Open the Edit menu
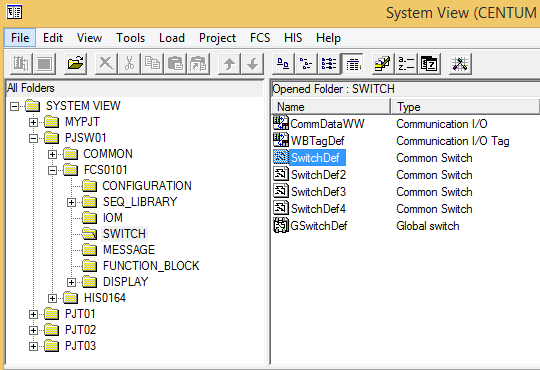The width and height of the screenshot is (540, 370). (x=53, y=38)
